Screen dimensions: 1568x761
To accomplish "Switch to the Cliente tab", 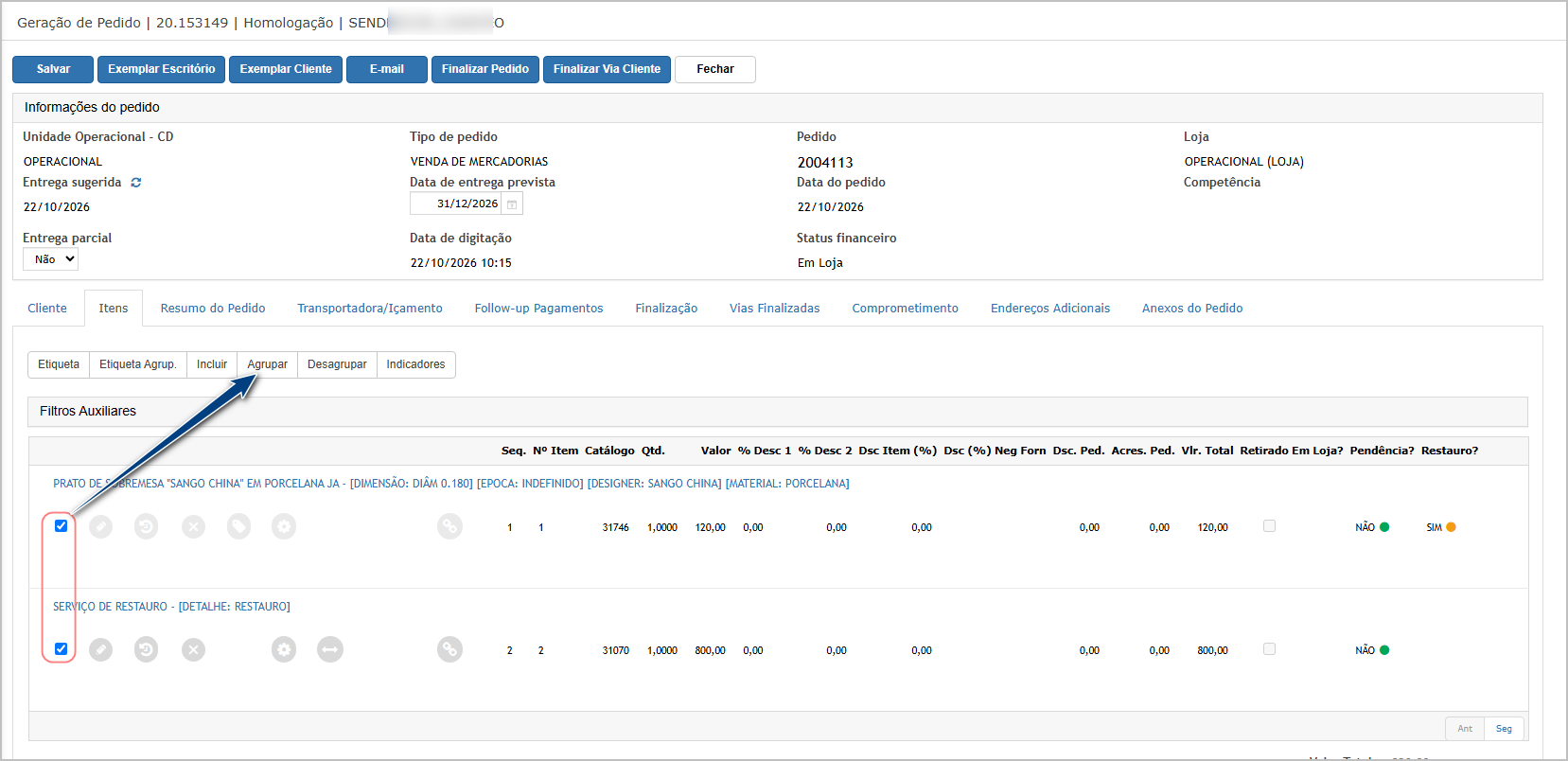I will [x=47, y=309].
